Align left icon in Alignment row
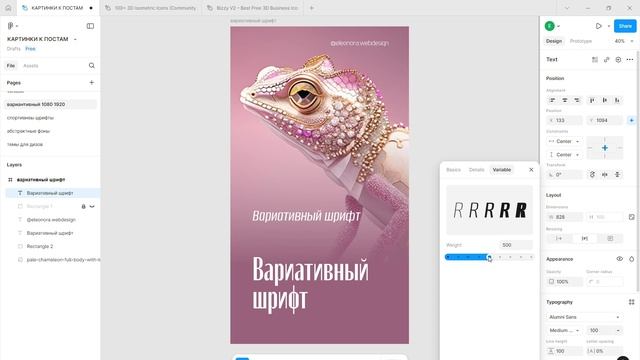 pyautogui.click(x=553, y=100)
